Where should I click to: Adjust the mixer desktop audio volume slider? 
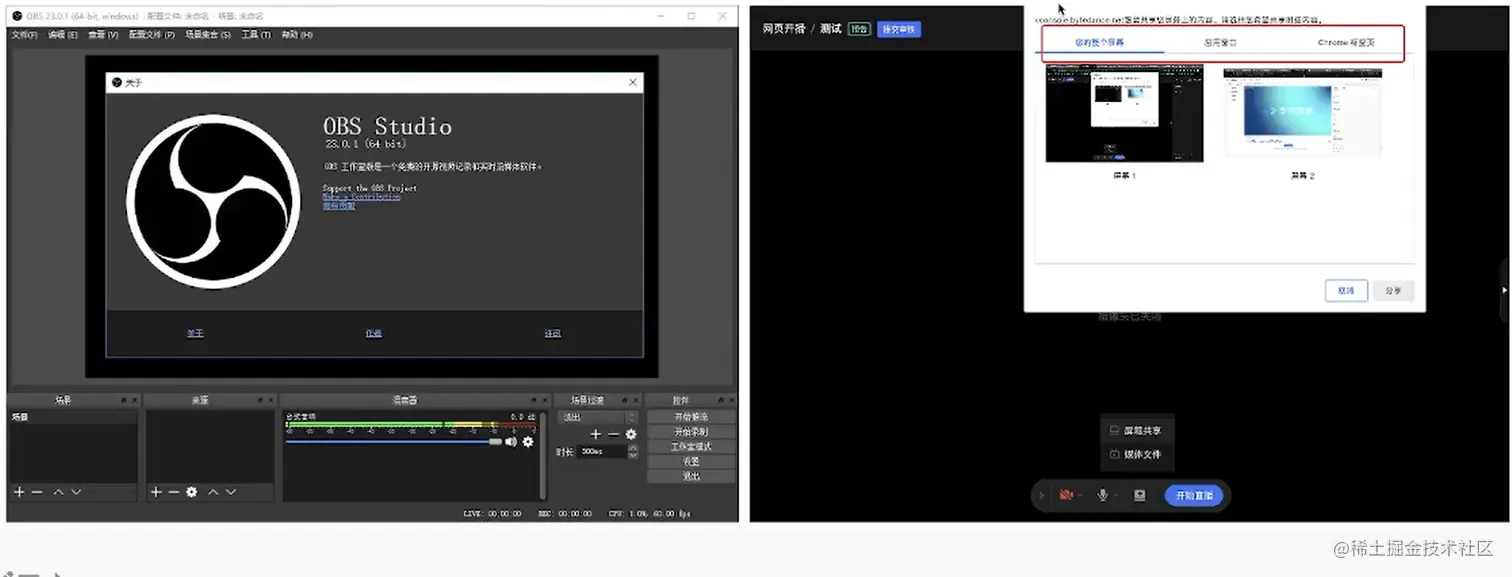(x=394, y=441)
